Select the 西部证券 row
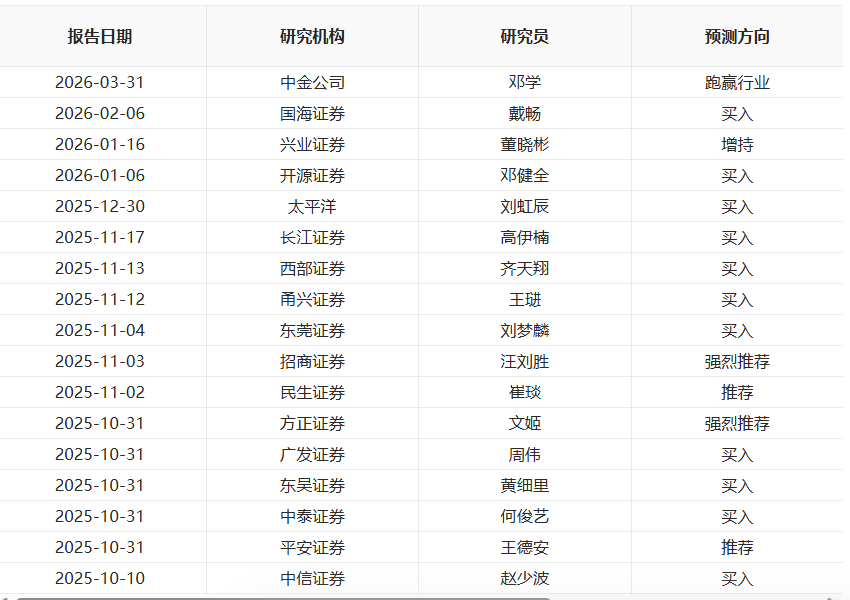Image resolution: width=850 pixels, height=600 pixels. 421,268
